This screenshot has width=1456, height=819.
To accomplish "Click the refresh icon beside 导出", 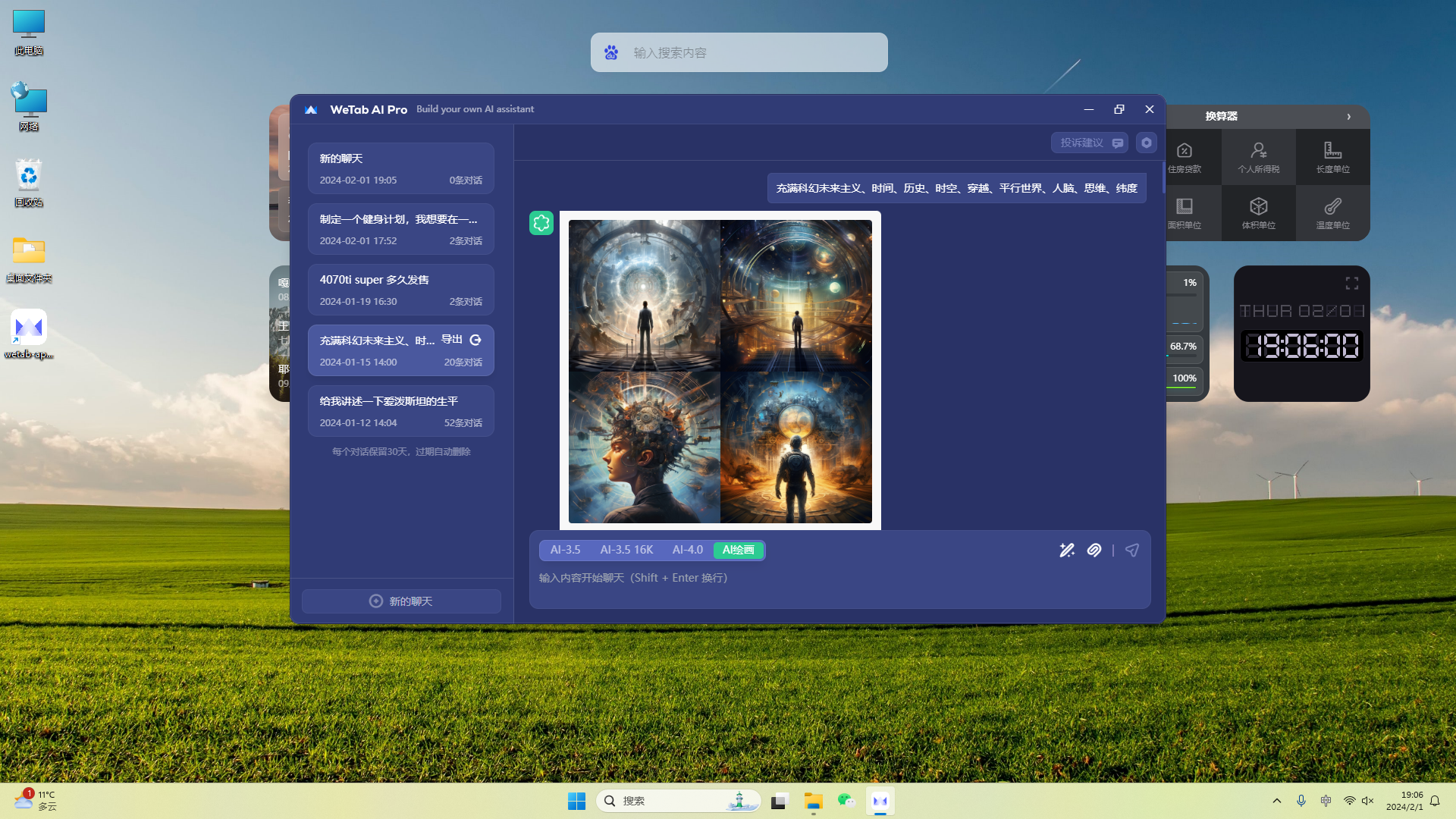I will point(475,340).
